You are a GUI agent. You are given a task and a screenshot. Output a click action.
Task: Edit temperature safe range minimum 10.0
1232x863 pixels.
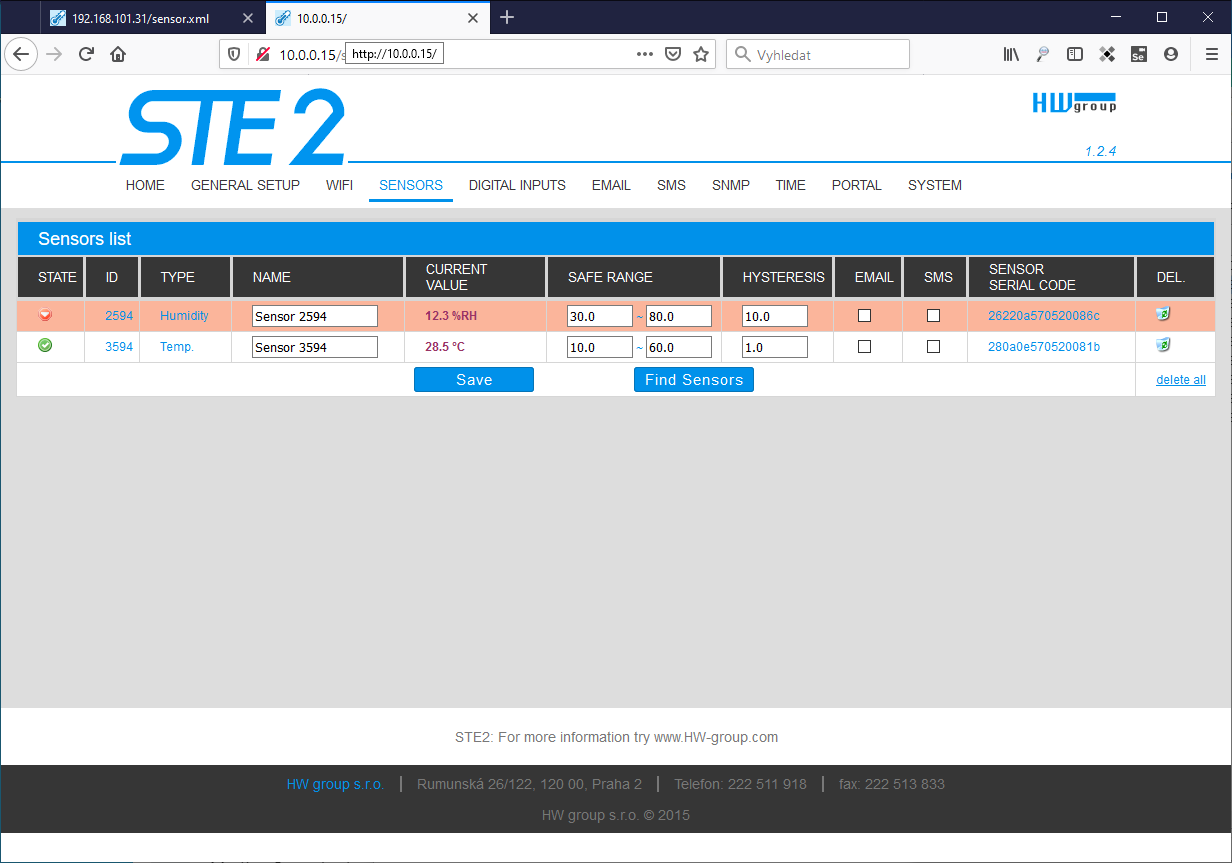[600, 347]
